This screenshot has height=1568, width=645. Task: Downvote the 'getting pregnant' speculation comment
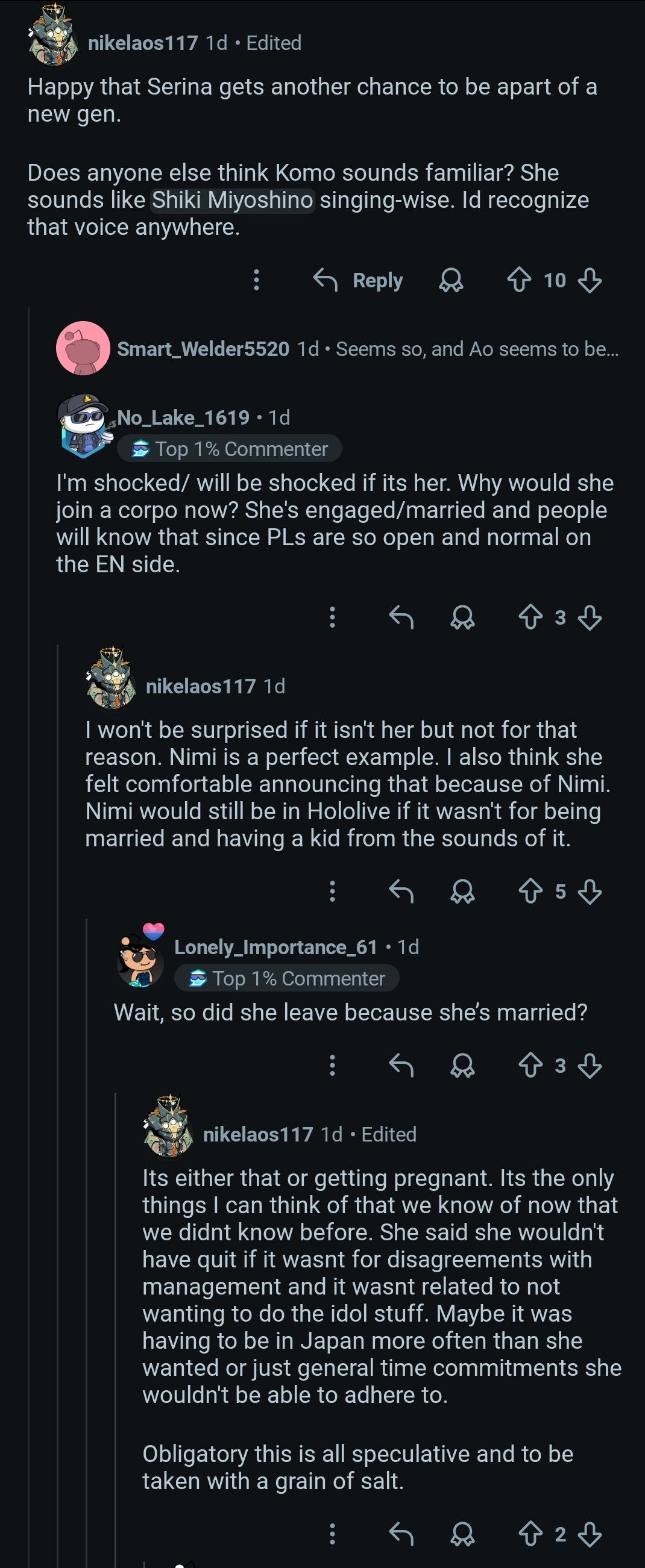pyautogui.click(x=589, y=1535)
